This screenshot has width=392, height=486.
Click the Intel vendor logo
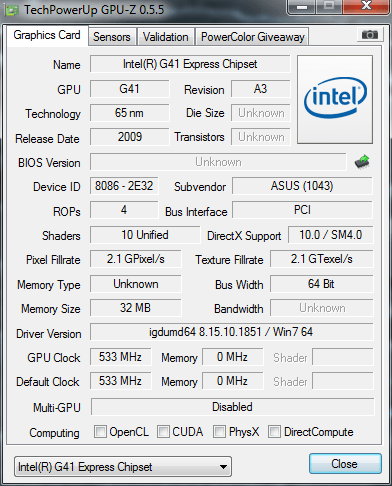(335, 99)
